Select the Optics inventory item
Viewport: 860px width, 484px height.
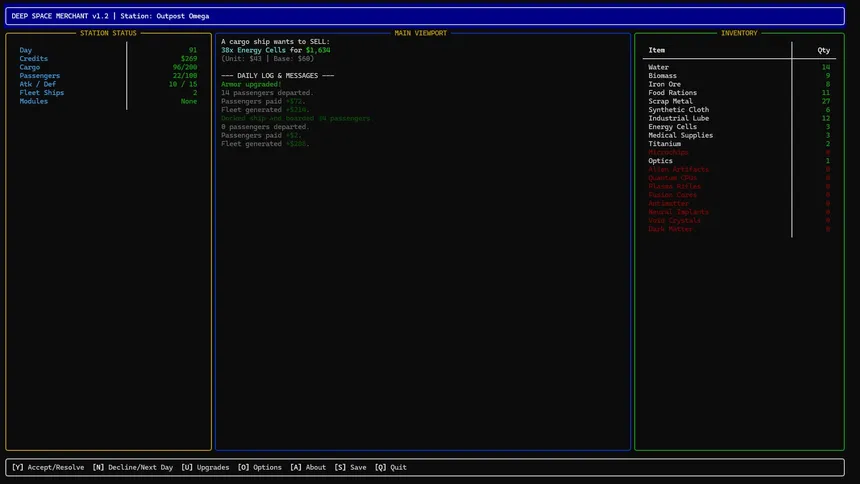pos(660,161)
